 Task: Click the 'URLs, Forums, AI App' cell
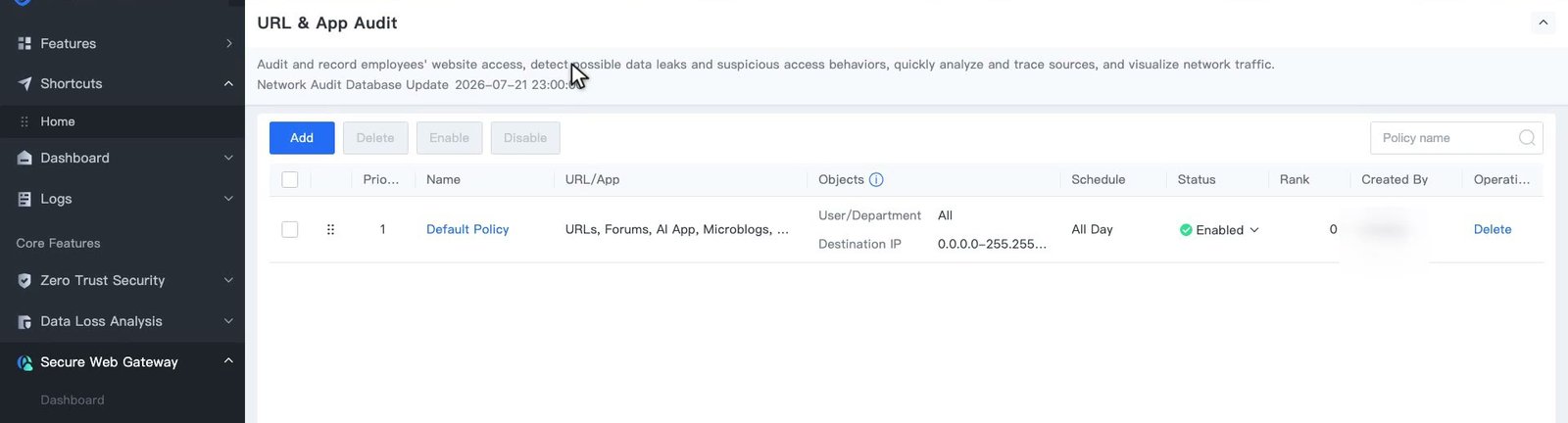click(677, 229)
